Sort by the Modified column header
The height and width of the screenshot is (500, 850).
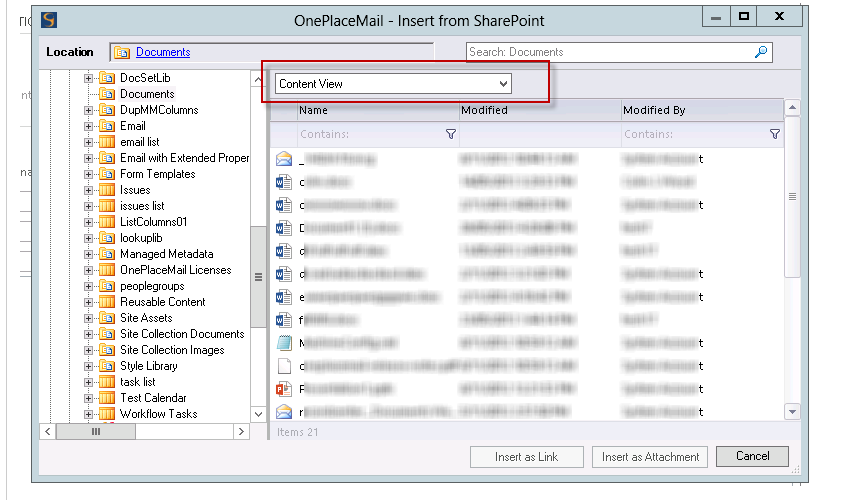click(540, 110)
